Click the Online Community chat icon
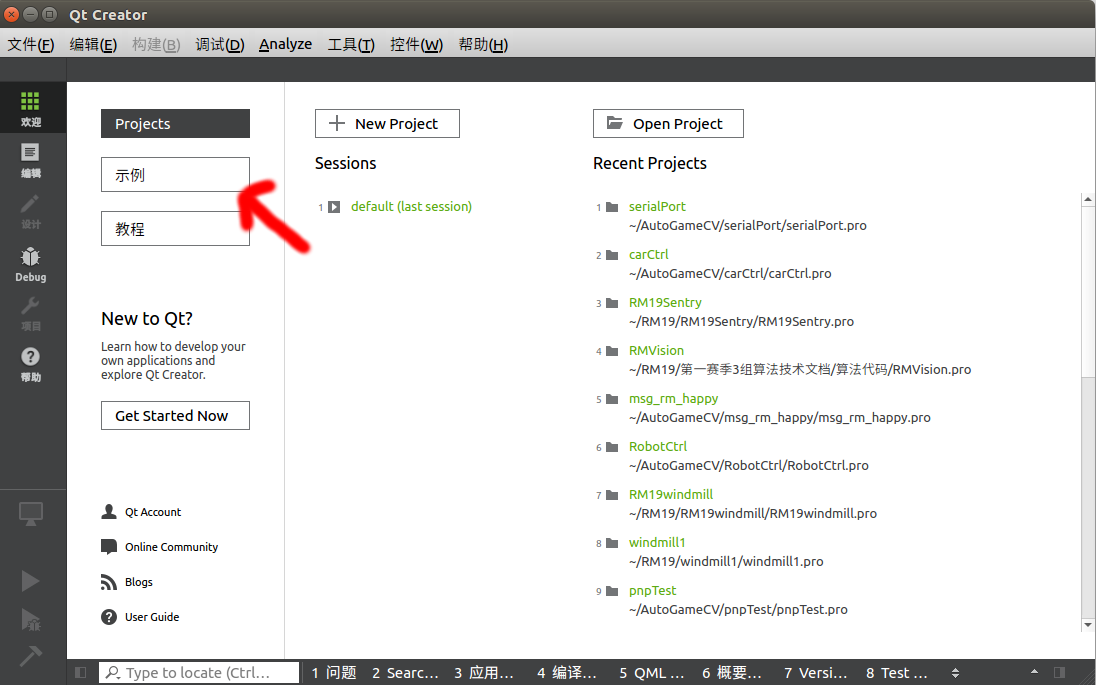 pyautogui.click(x=109, y=547)
